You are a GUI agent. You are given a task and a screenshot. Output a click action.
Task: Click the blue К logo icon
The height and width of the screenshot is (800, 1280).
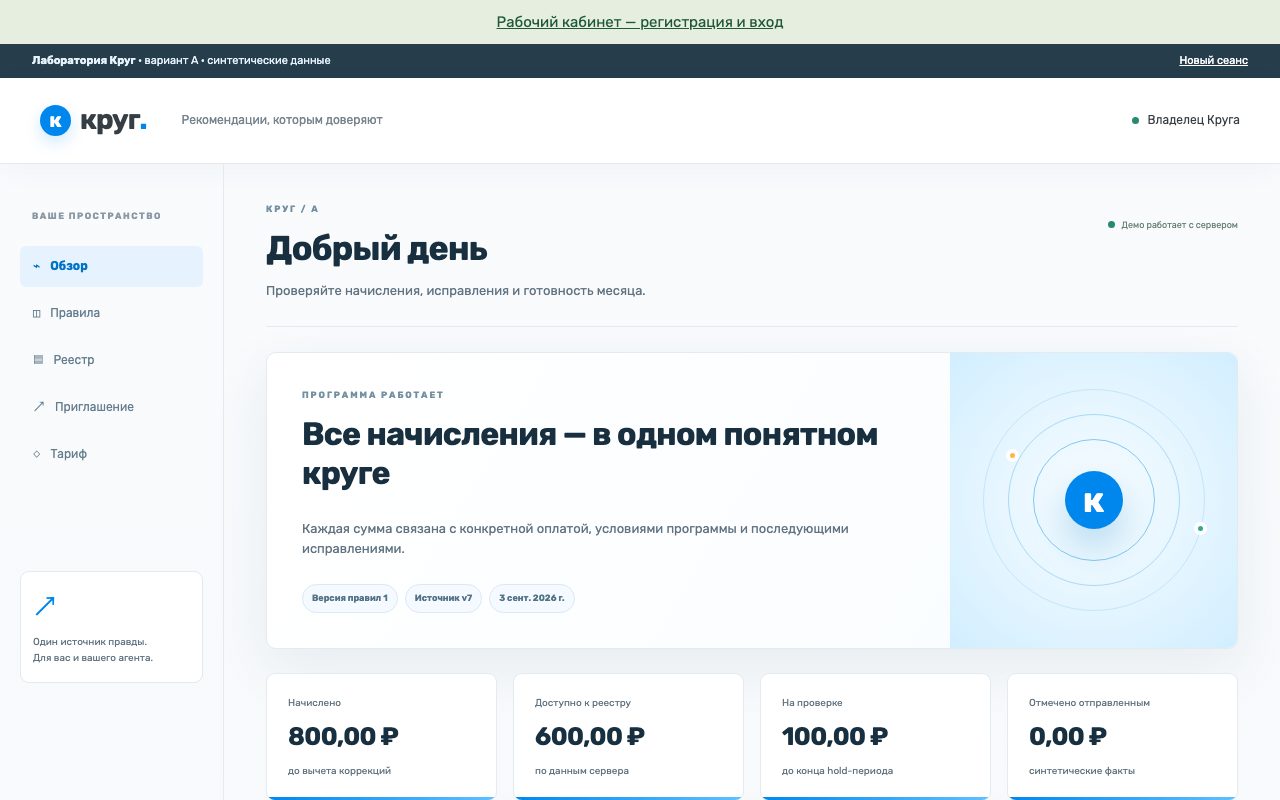(55, 120)
